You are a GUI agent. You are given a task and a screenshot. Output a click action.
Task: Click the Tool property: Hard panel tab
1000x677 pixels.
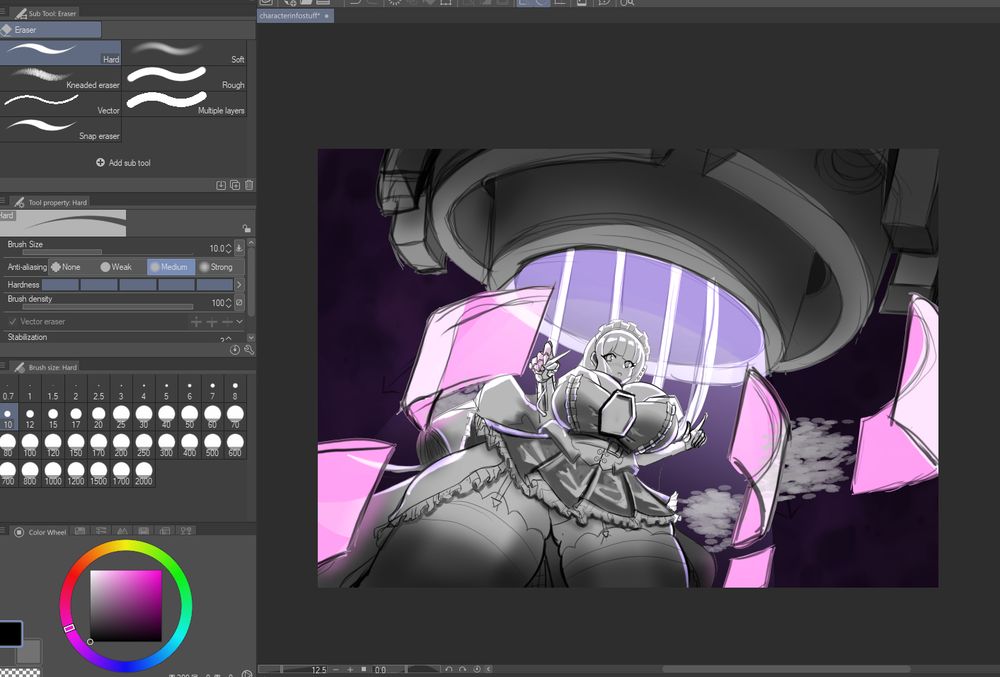pyautogui.click(x=51, y=202)
